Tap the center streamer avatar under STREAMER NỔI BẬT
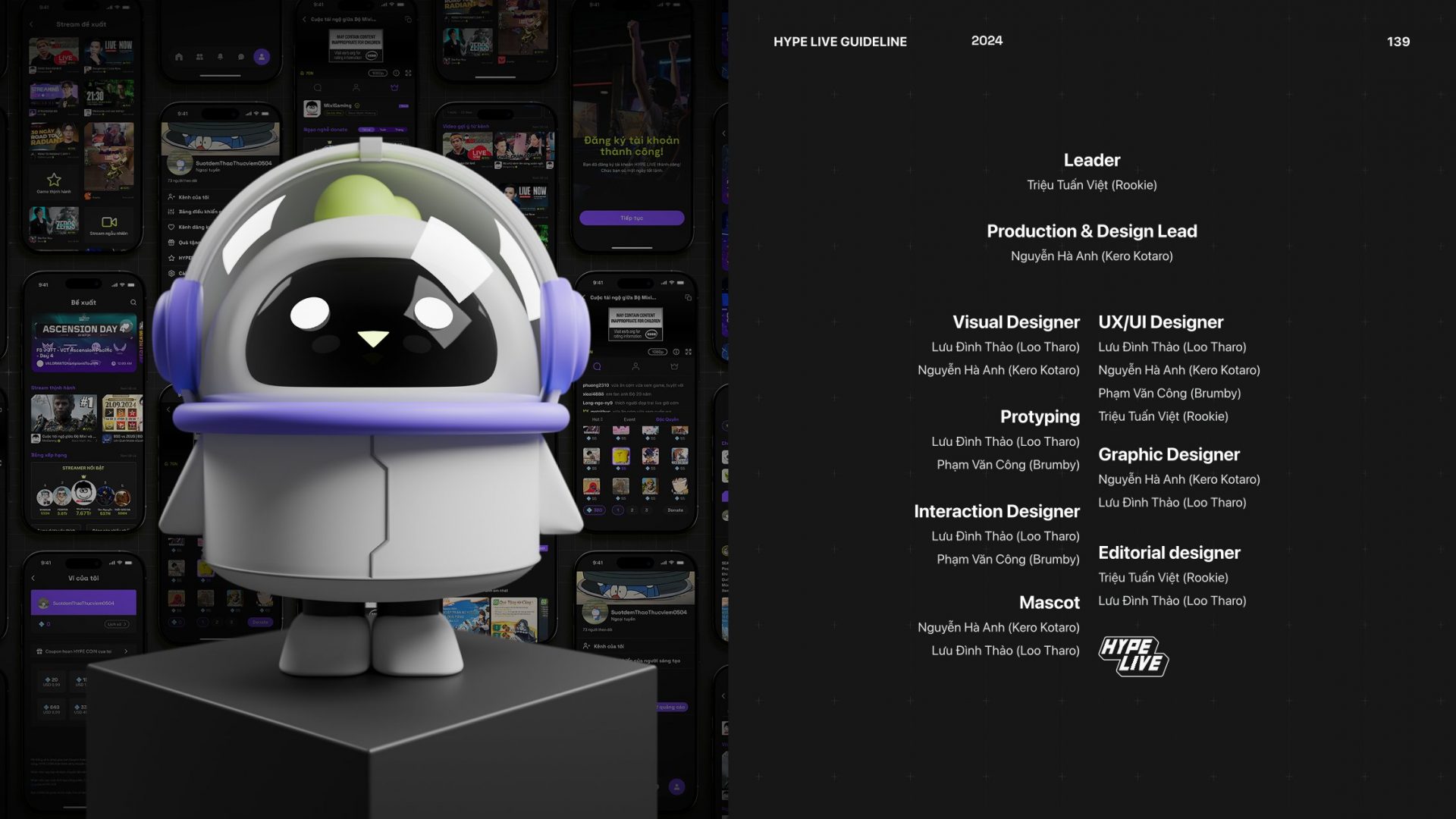This screenshot has width=1456, height=819. (83, 494)
